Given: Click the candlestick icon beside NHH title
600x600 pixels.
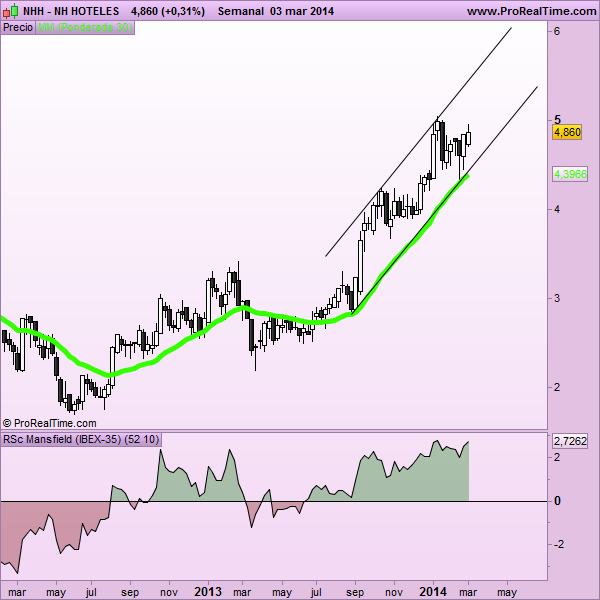Looking at the screenshot, I should (x=11, y=11).
